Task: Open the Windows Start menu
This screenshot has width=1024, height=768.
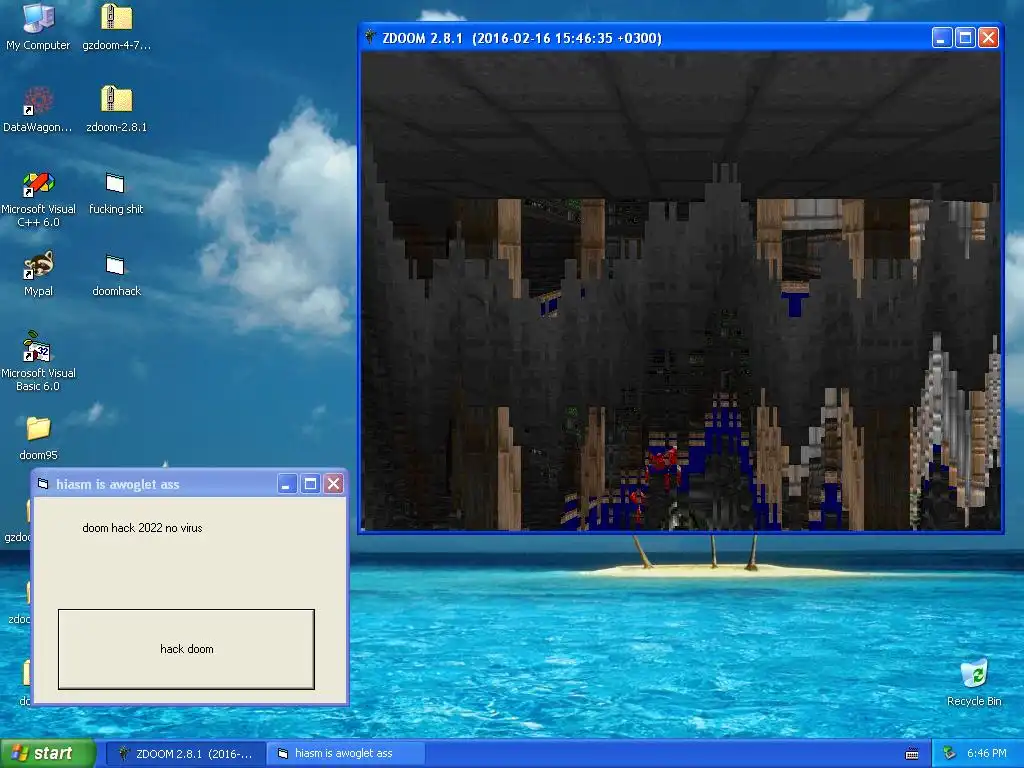Action: [x=48, y=753]
